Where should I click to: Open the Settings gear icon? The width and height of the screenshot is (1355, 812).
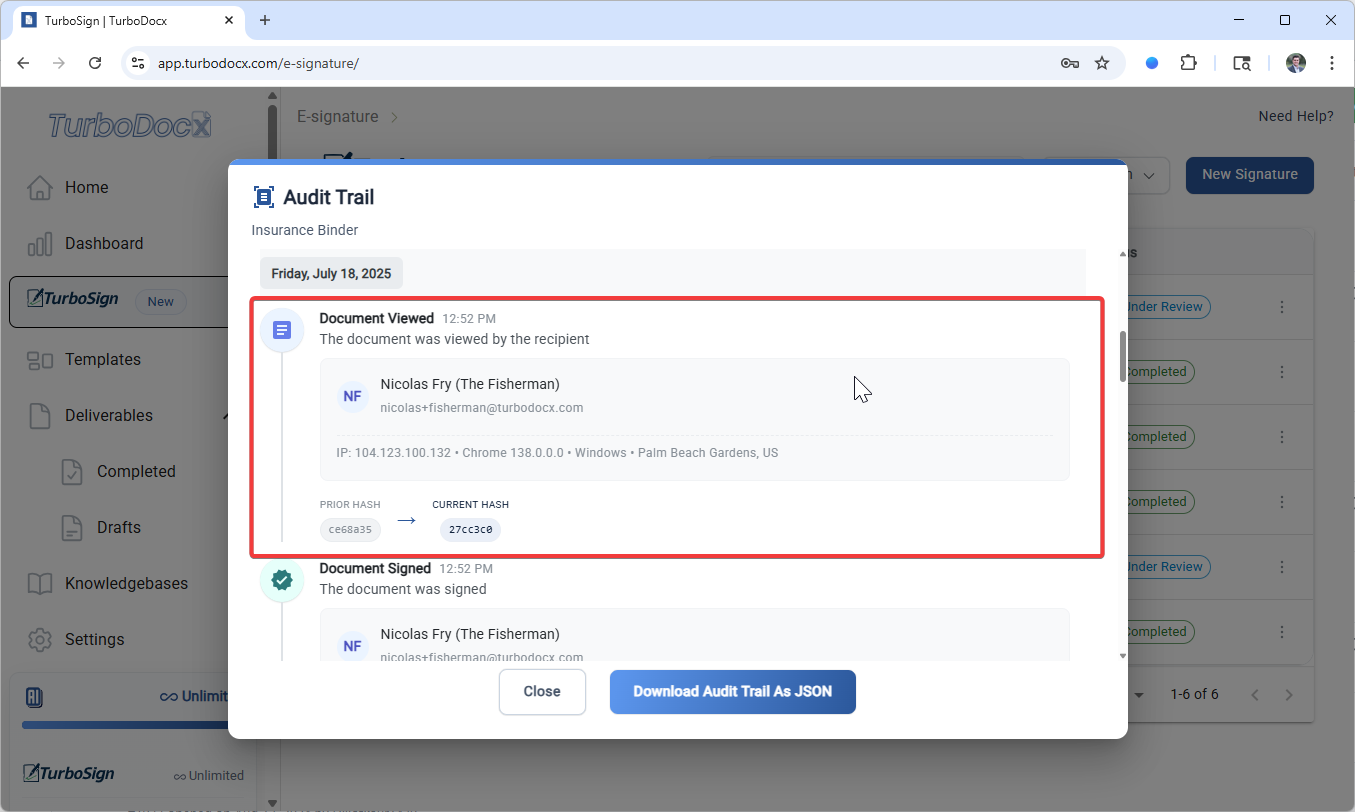(39, 639)
